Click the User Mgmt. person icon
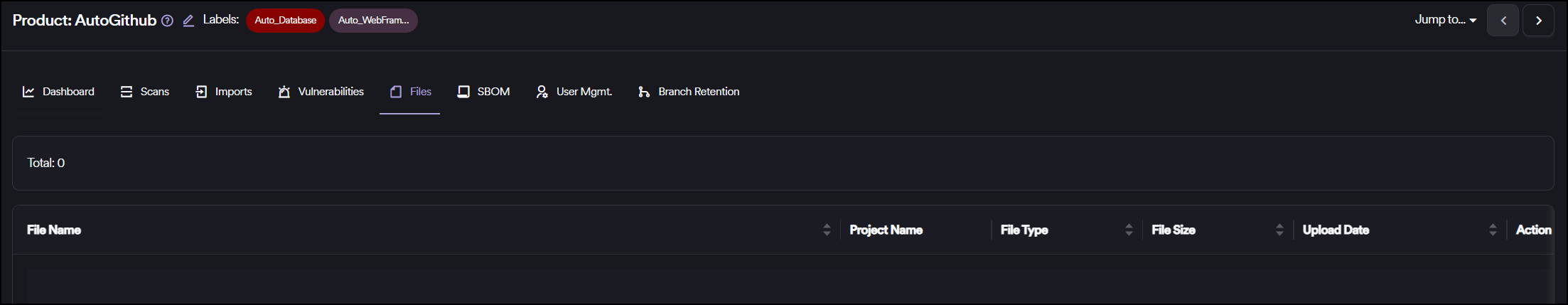 542,92
